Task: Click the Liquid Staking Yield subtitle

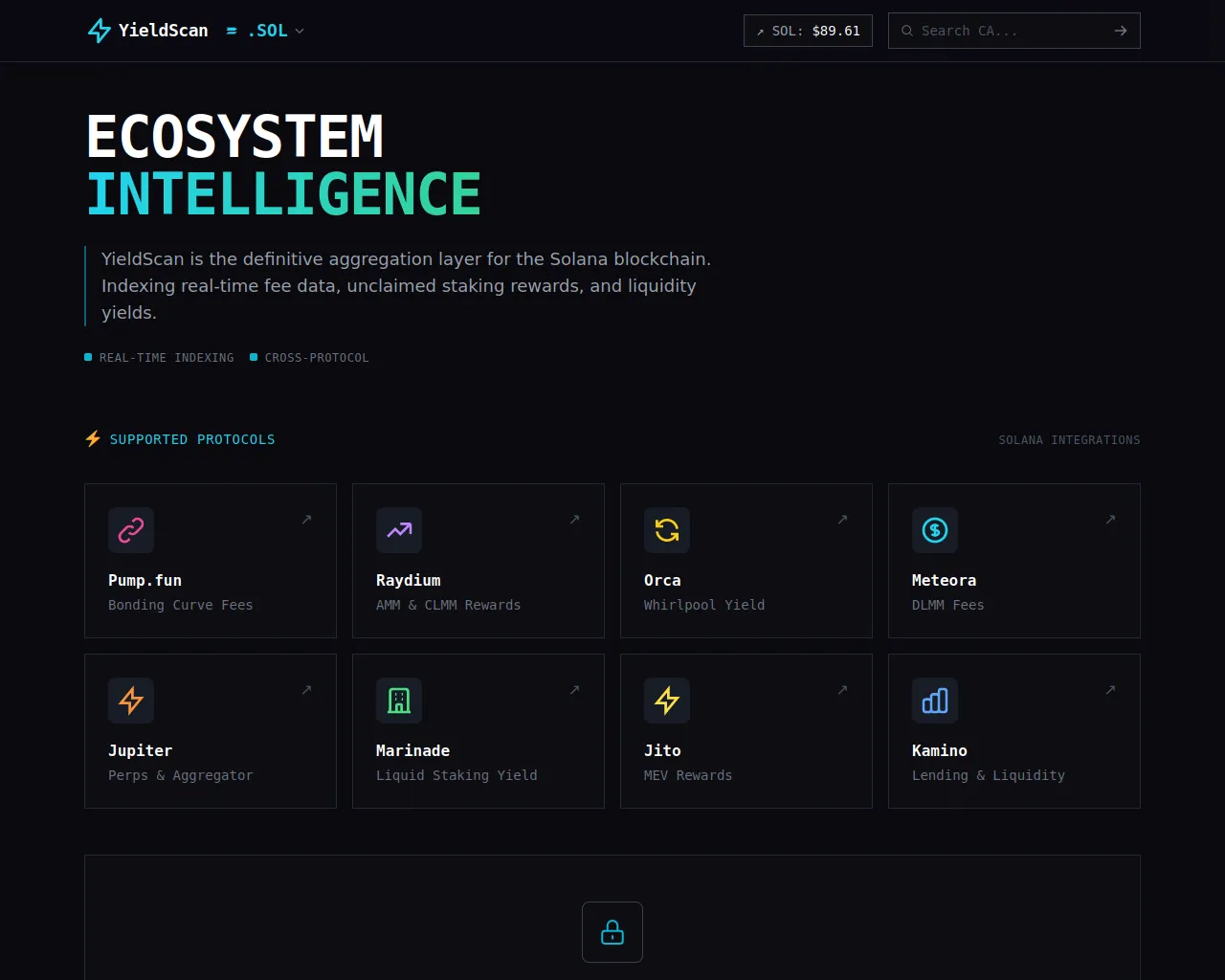Action: [x=457, y=775]
